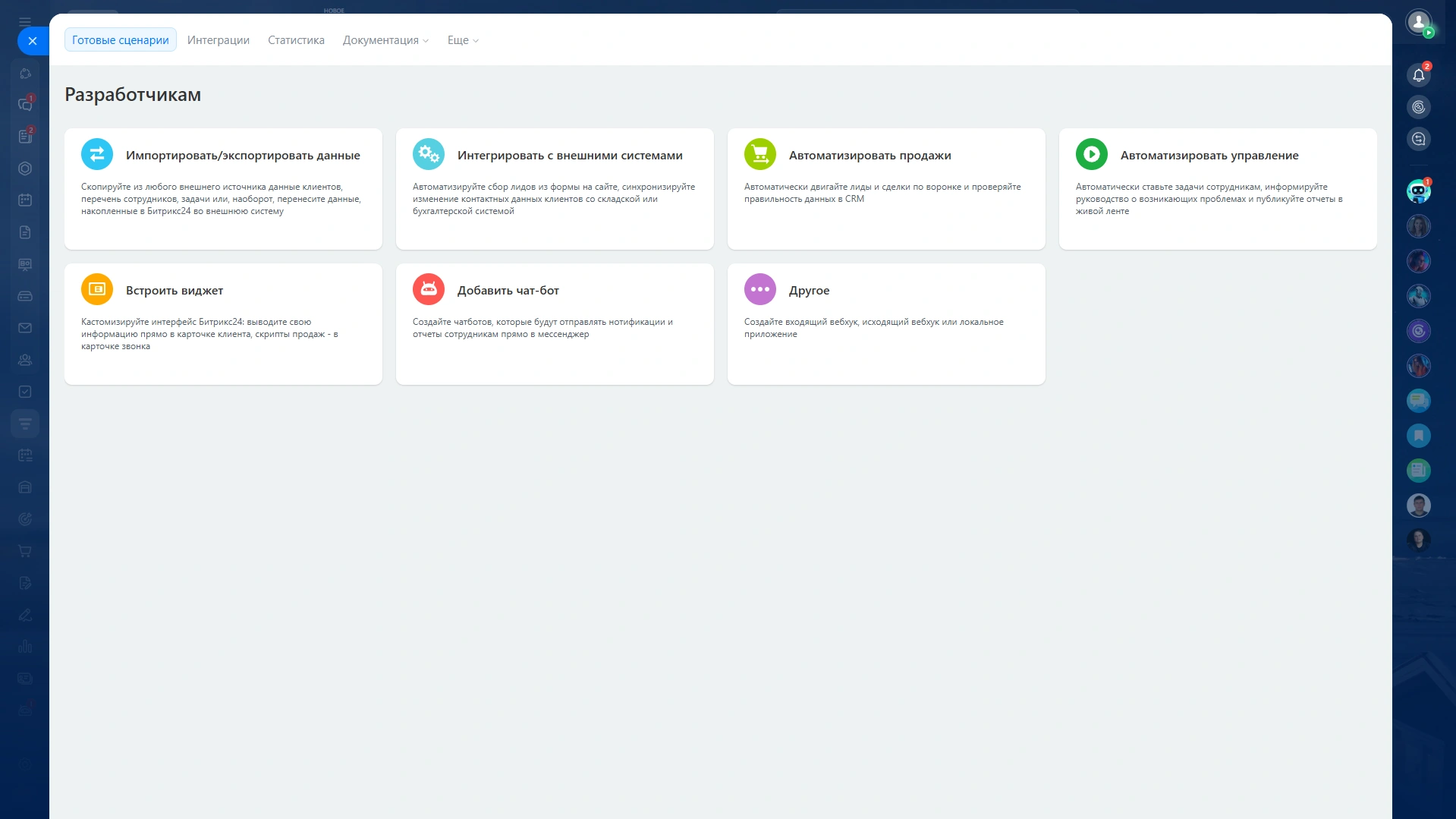Open the shopping cart icon in left sidebar

click(25, 551)
